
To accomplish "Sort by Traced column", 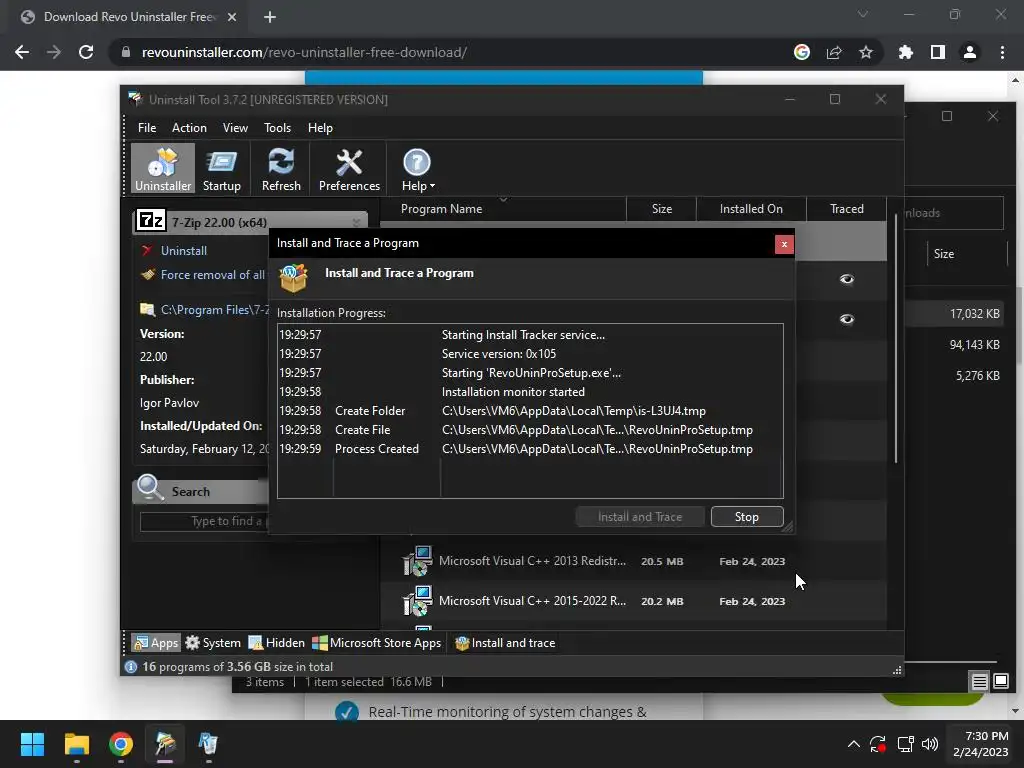I will pyautogui.click(x=846, y=209).
